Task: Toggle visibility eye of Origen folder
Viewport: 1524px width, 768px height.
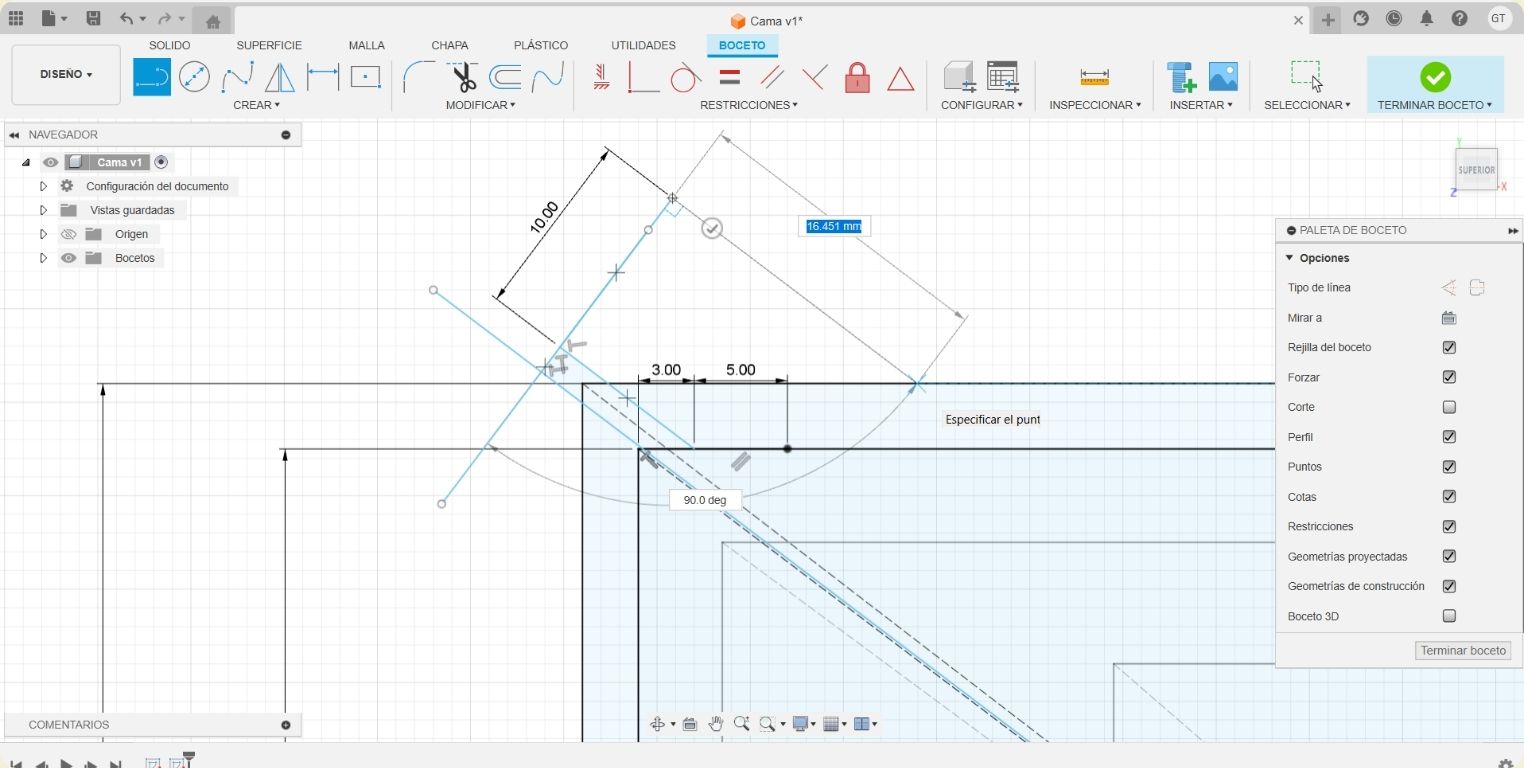Action: (68, 234)
